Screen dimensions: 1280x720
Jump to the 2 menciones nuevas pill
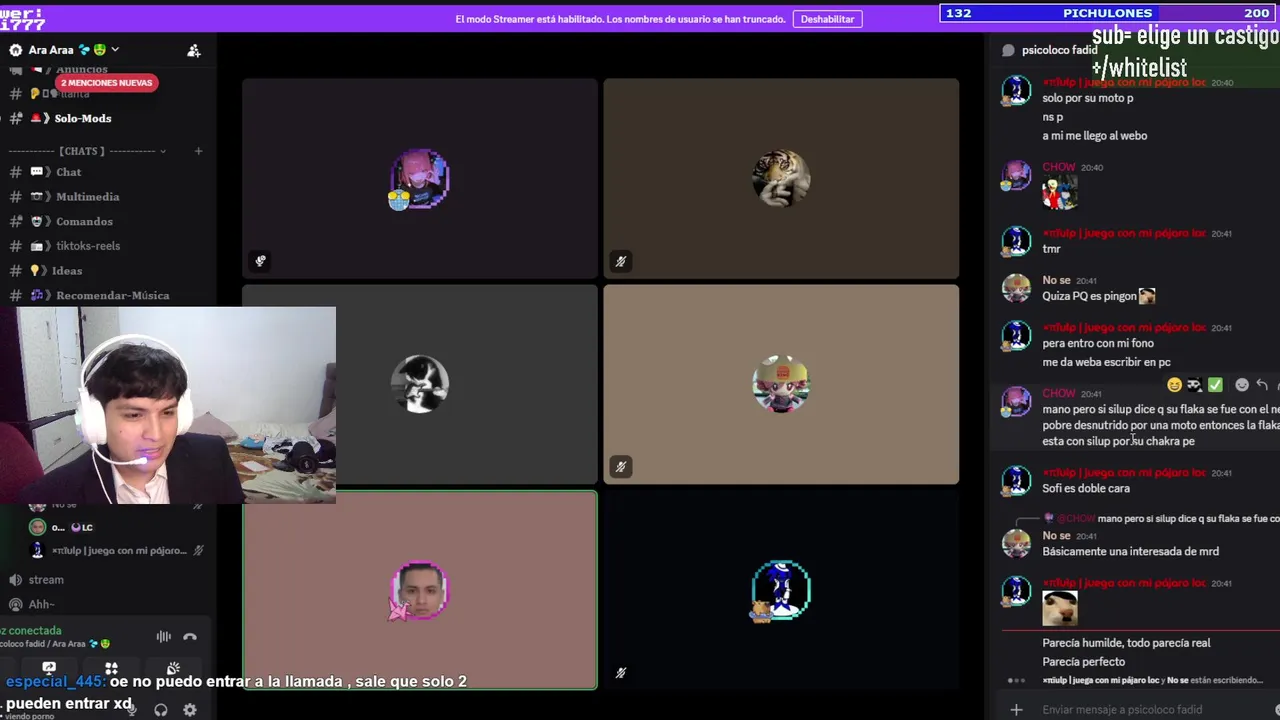106,83
